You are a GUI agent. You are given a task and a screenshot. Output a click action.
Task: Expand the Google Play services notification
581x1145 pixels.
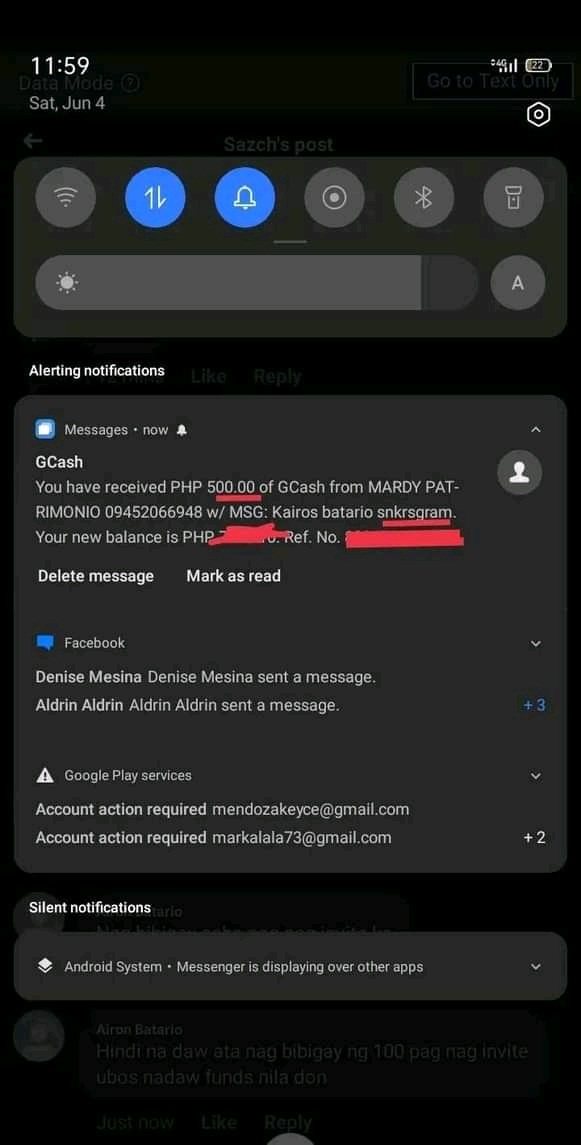tap(536, 776)
